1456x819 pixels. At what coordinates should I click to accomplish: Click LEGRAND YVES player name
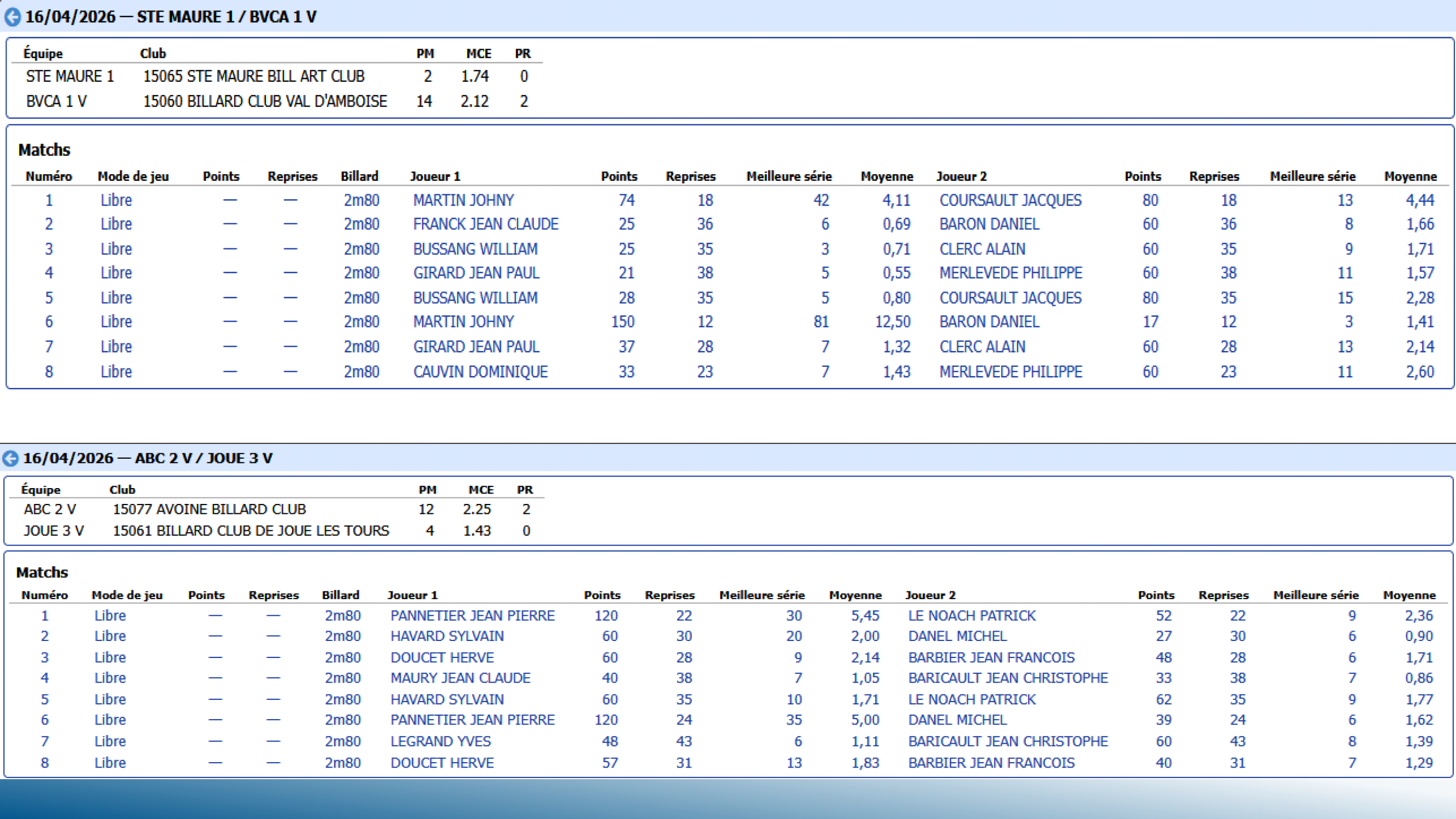[441, 741]
